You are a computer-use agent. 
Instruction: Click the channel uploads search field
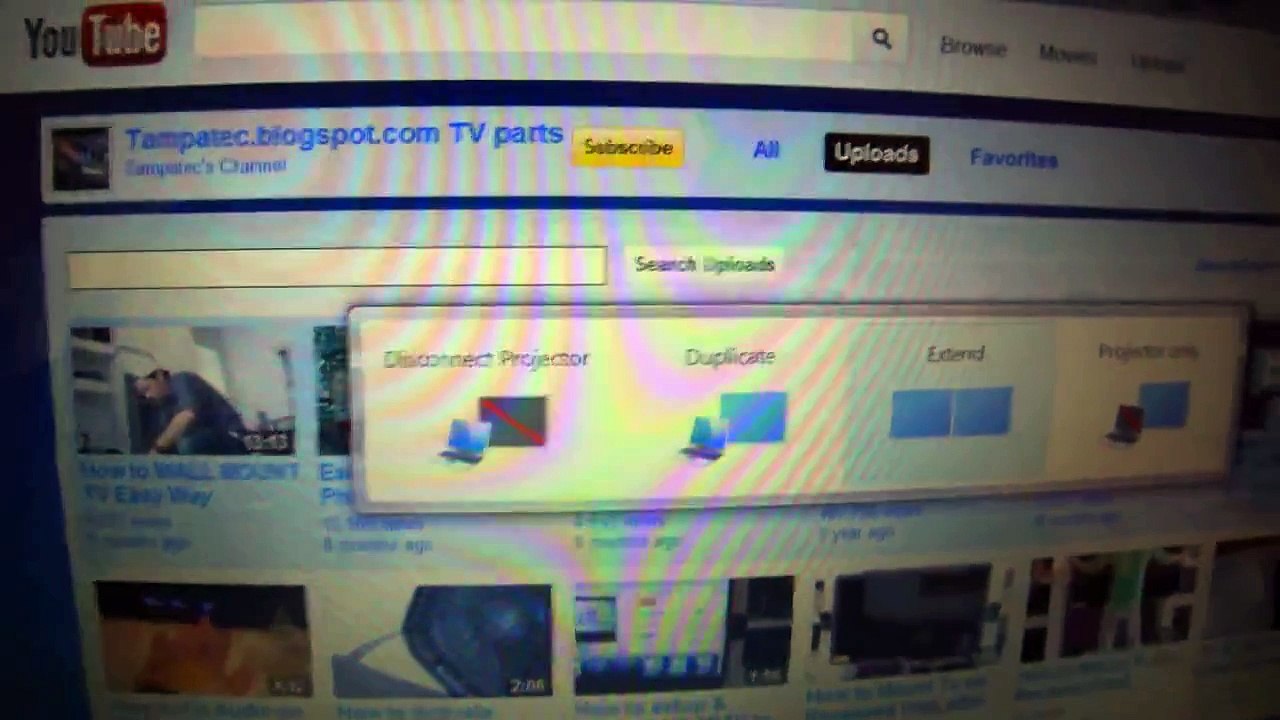337,267
